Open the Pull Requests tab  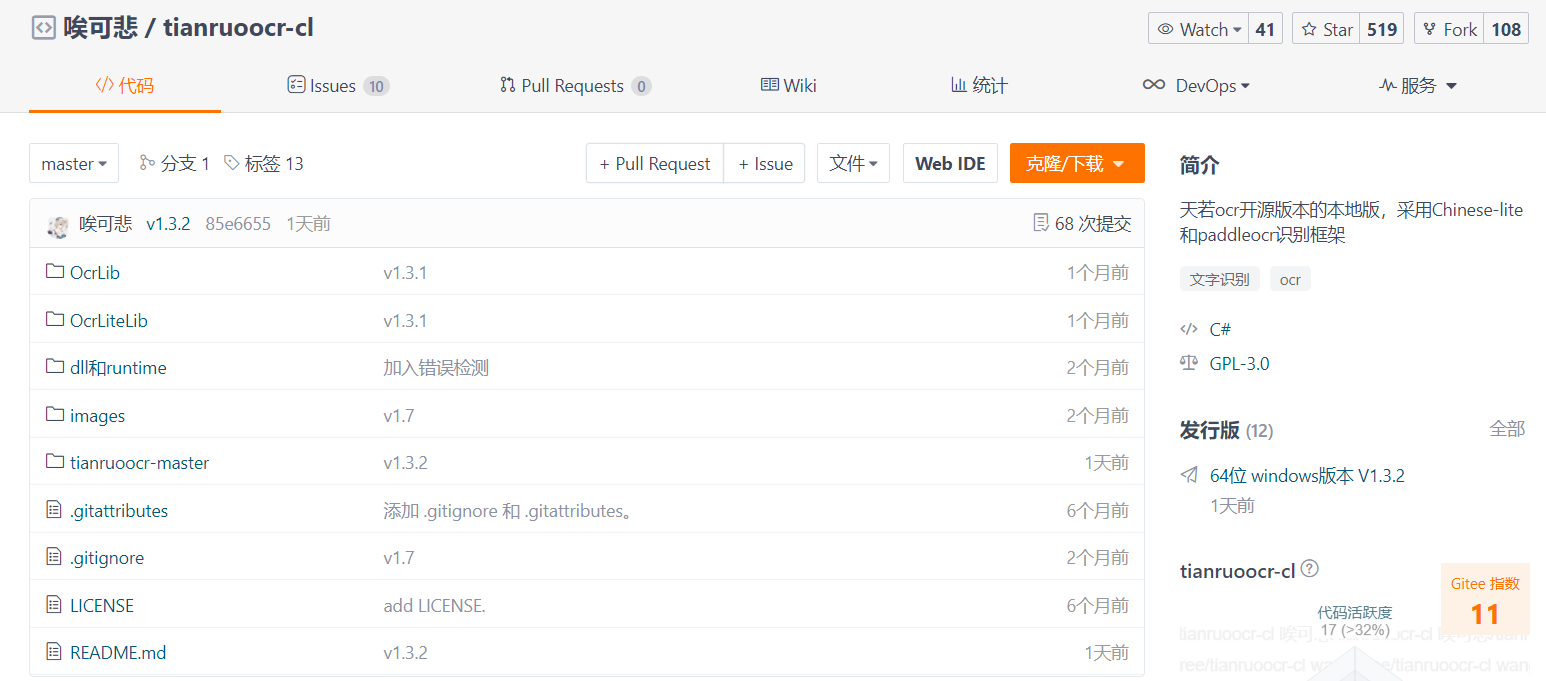576,86
